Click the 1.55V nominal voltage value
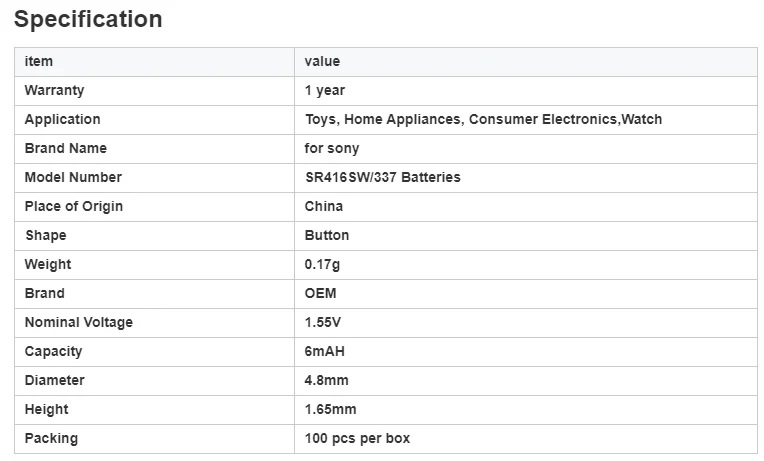764x461 pixels. coord(323,323)
